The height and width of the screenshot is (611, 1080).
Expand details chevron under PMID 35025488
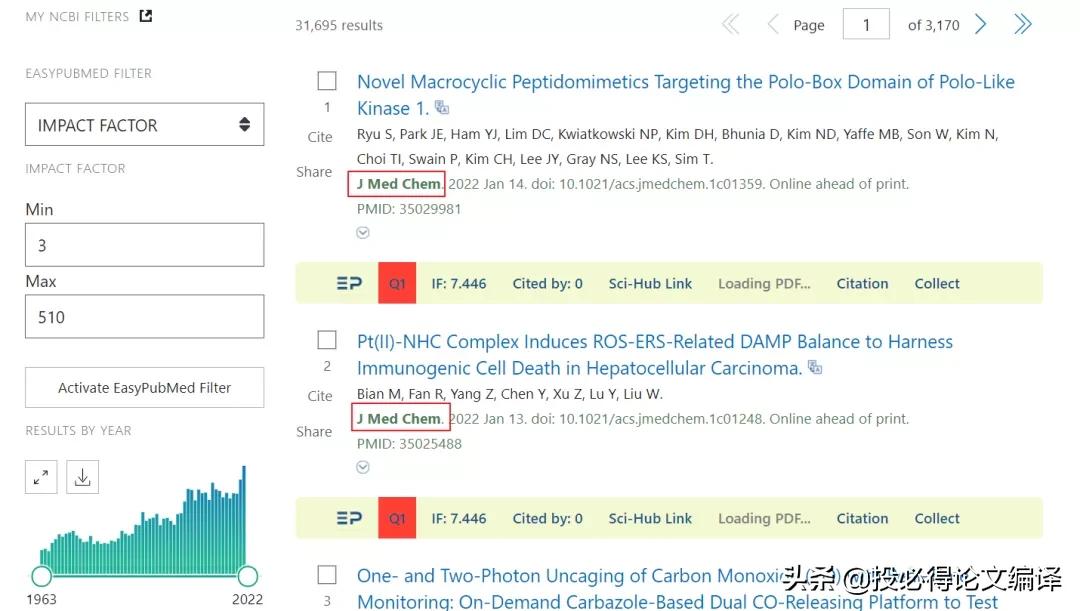coord(362,467)
